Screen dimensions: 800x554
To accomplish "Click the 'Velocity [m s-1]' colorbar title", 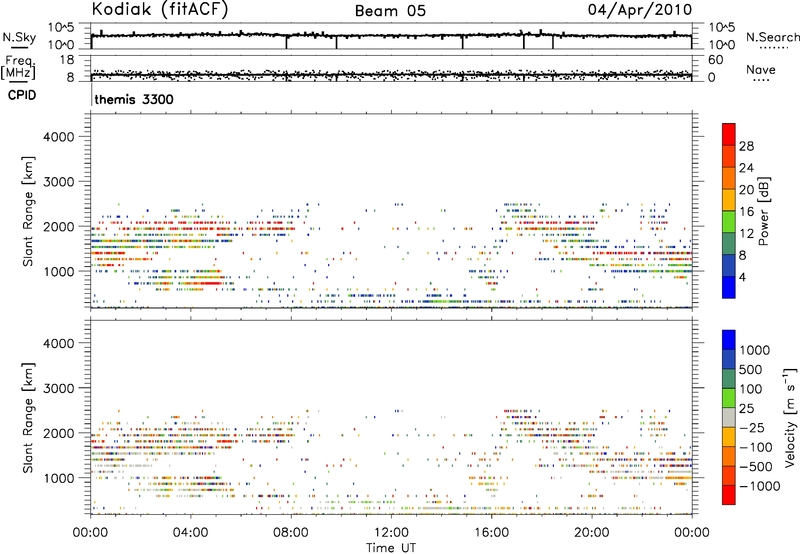I will 790,416.
